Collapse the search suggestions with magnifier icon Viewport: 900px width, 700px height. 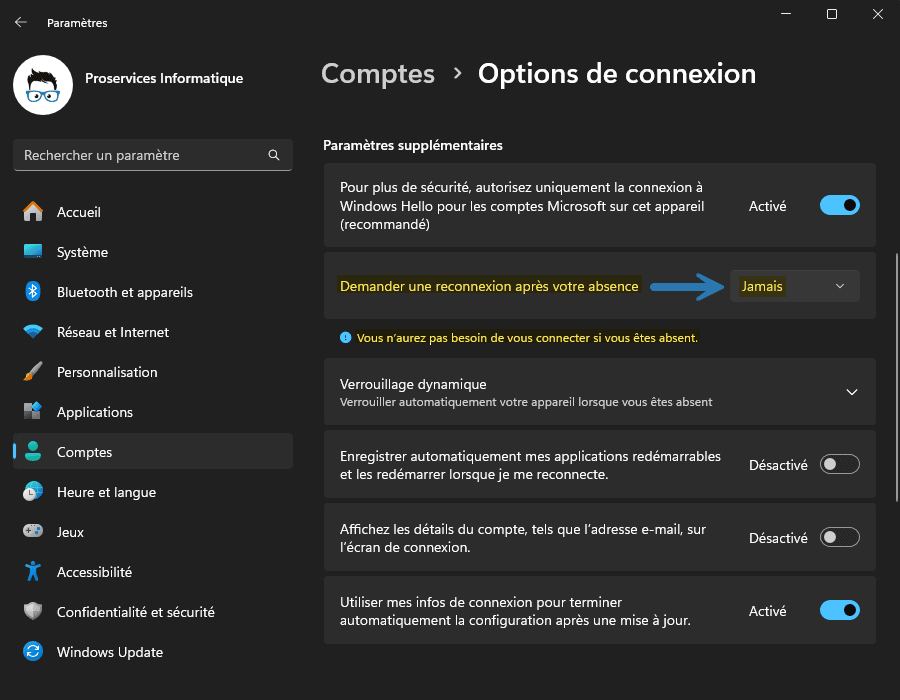pyautogui.click(x=273, y=155)
